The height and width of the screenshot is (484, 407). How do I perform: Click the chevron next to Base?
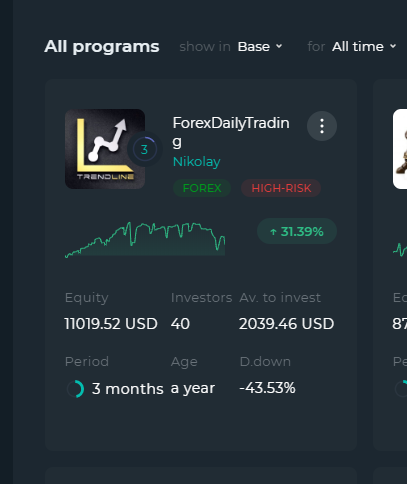(x=279, y=46)
